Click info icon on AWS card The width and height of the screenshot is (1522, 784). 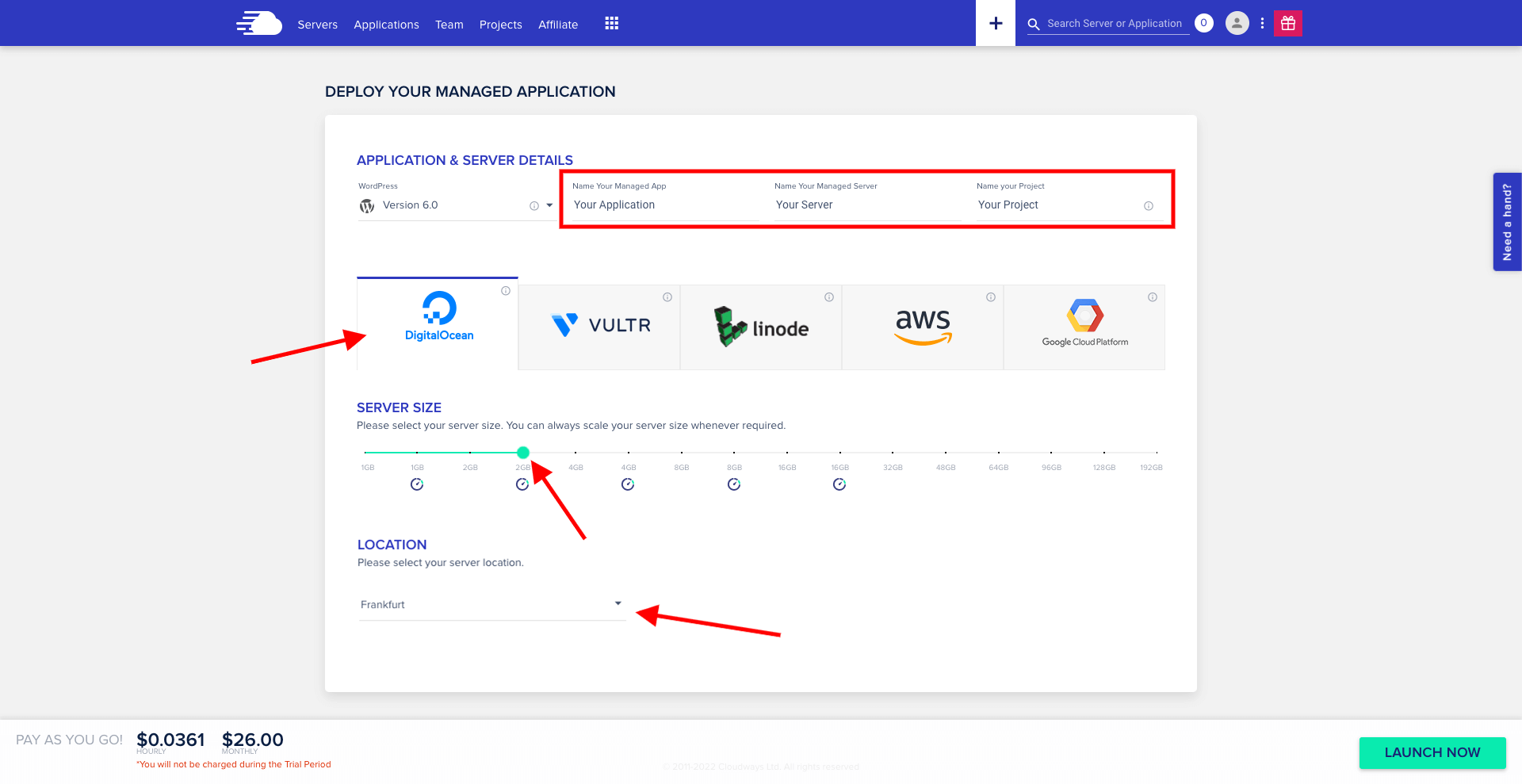(x=991, y=297)
